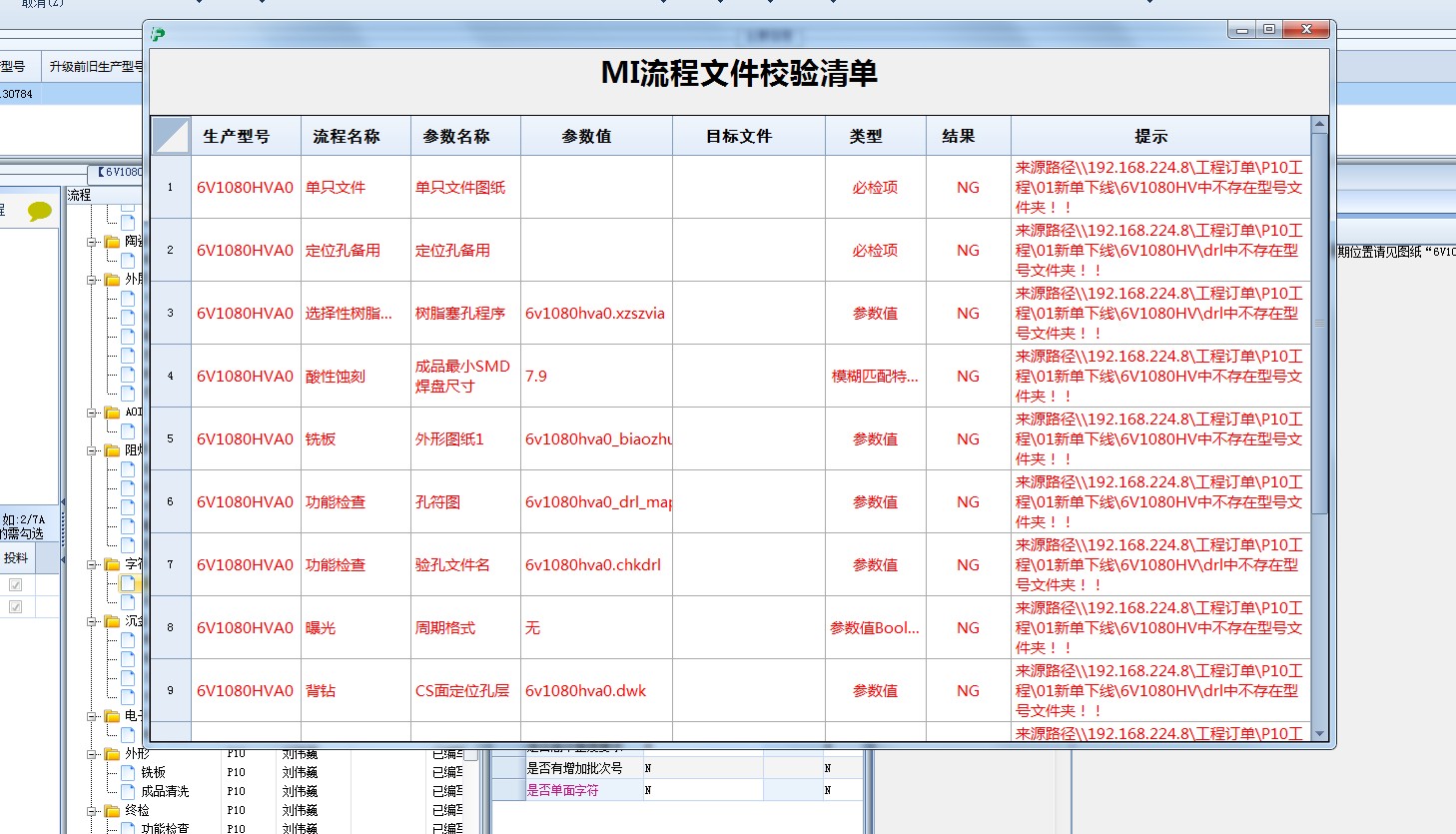
Task: Select 成品清洗 tree item in background
Action: 165,791
